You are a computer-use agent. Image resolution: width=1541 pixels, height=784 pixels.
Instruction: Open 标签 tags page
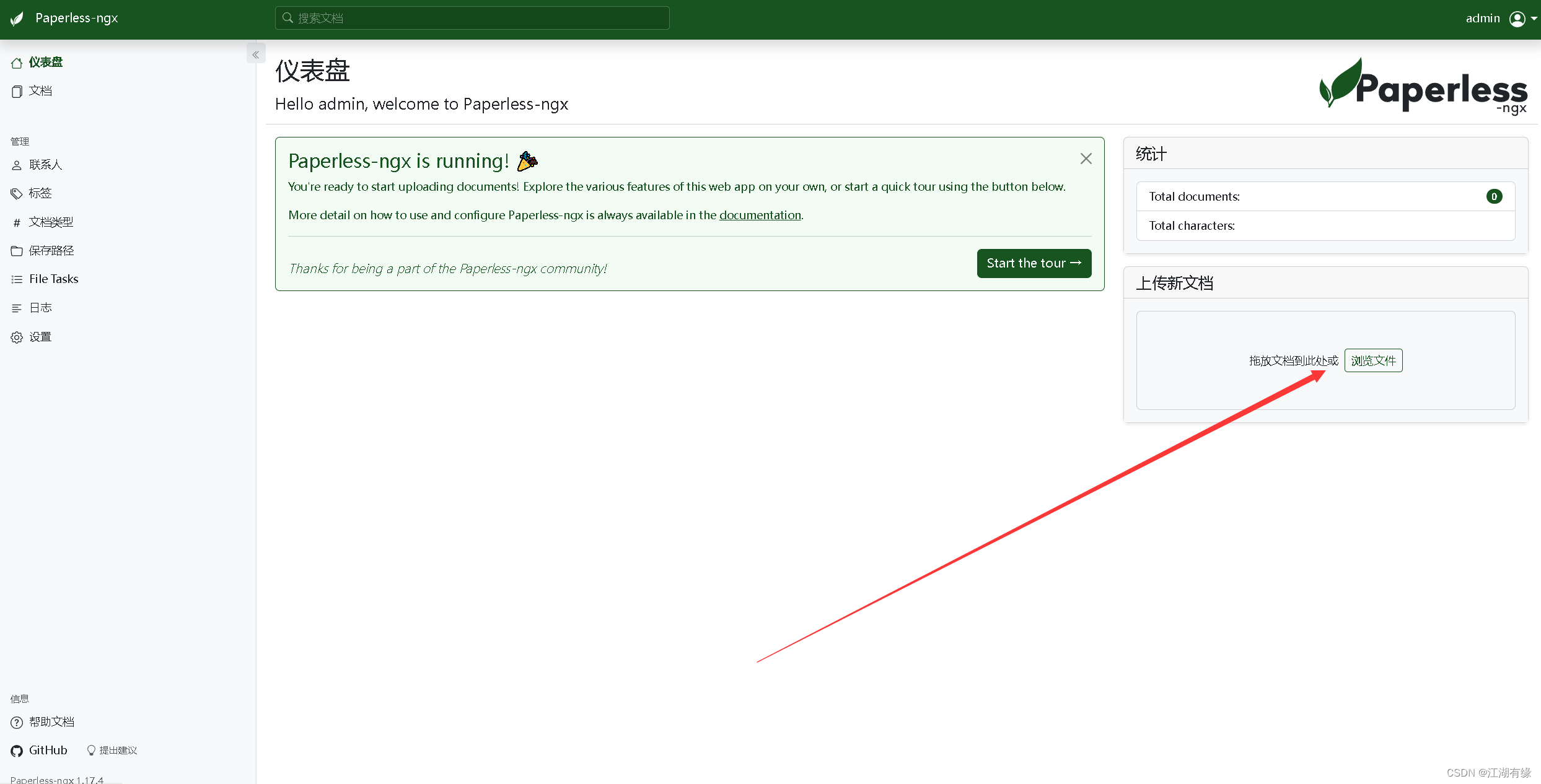[40, 193]
